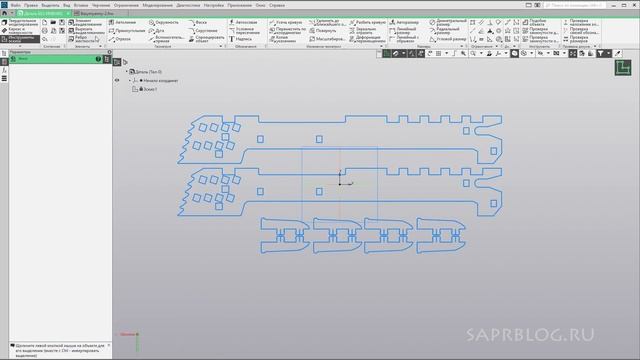Click the open file folder icon

pyautogui.click(x=53, y=22)
